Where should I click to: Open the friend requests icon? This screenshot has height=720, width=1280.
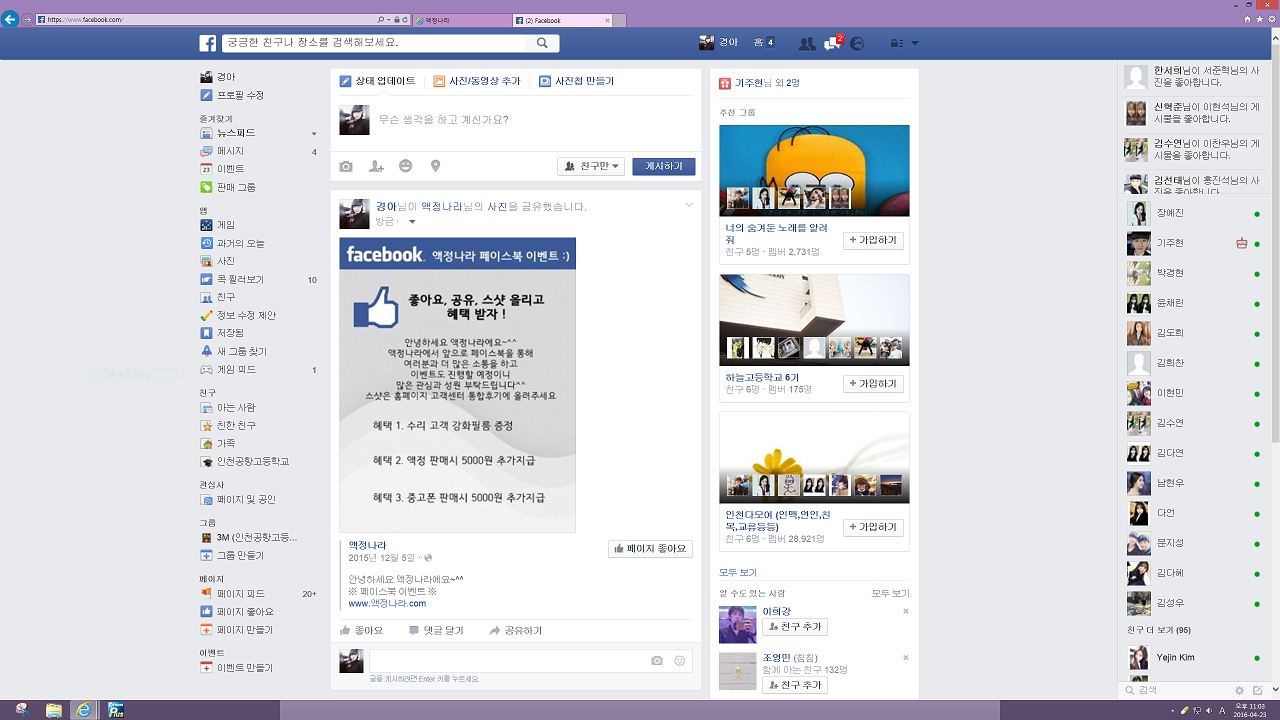[x=807, y=43]
